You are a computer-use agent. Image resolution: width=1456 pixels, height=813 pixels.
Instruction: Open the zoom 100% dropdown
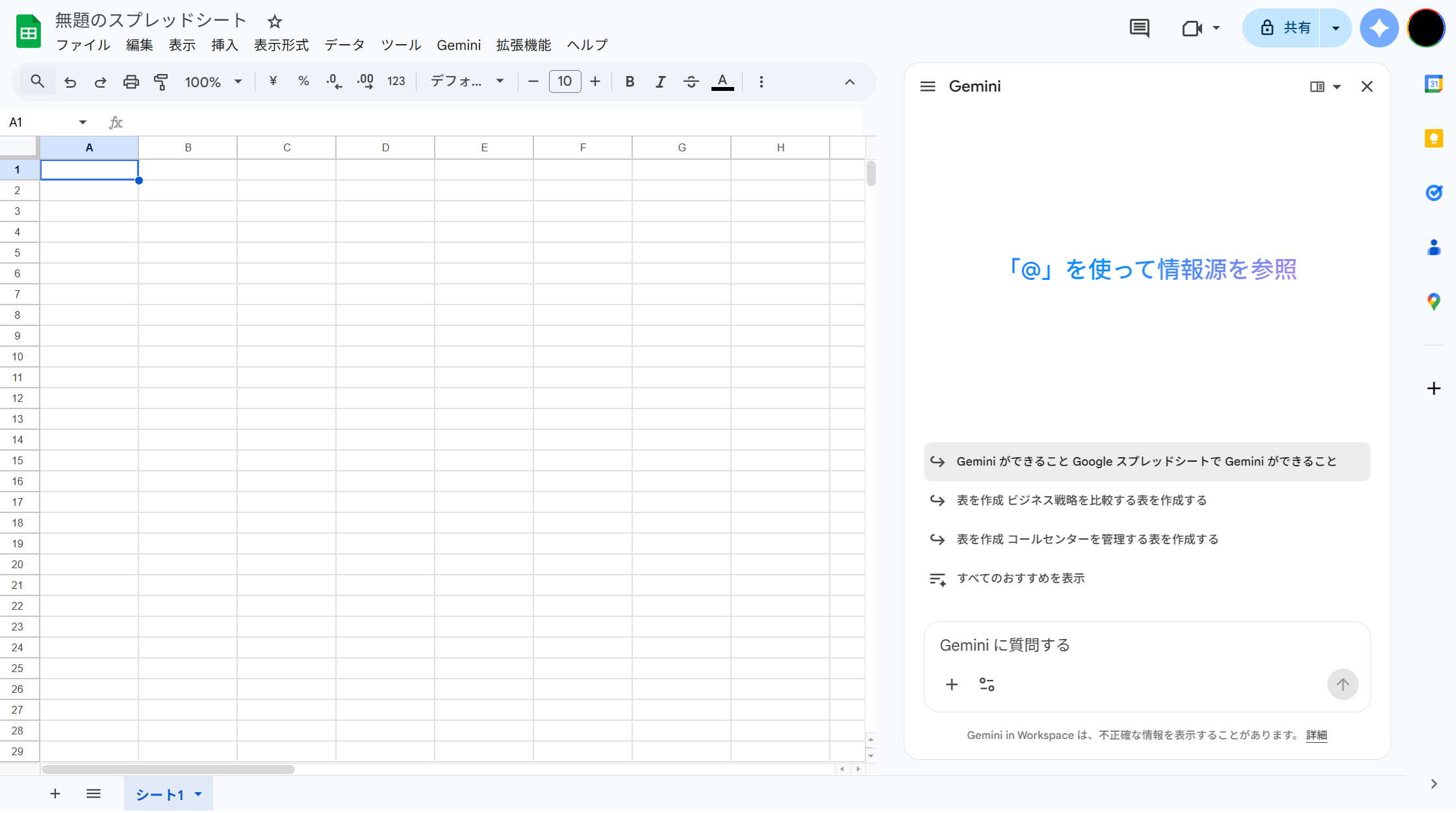[213, 82]
